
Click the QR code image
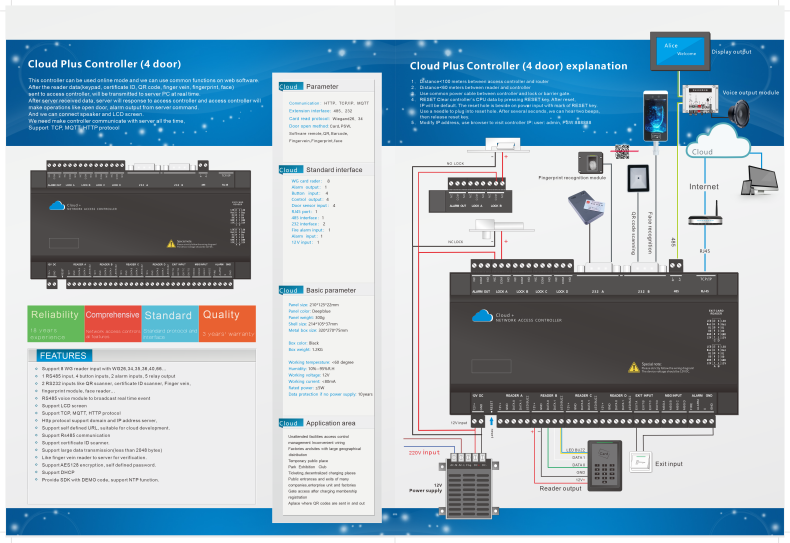coord(620,152)
